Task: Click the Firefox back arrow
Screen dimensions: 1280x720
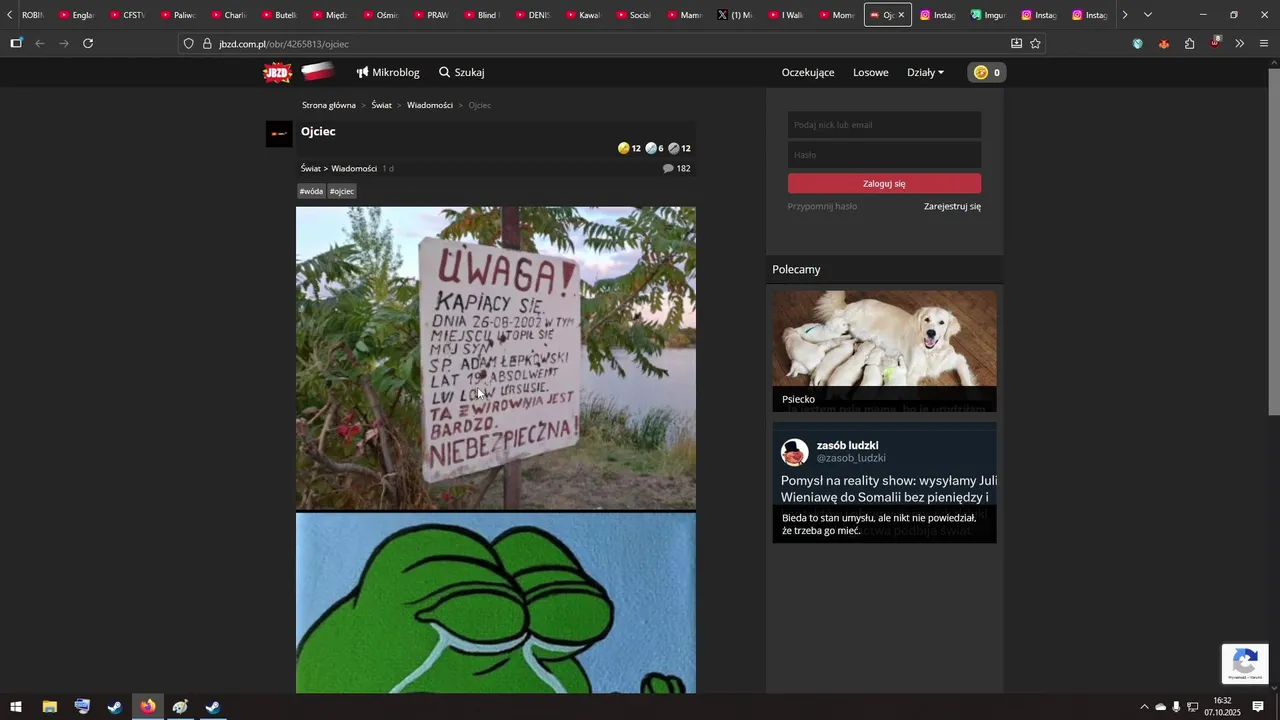Action: click(x=40, y=43)
